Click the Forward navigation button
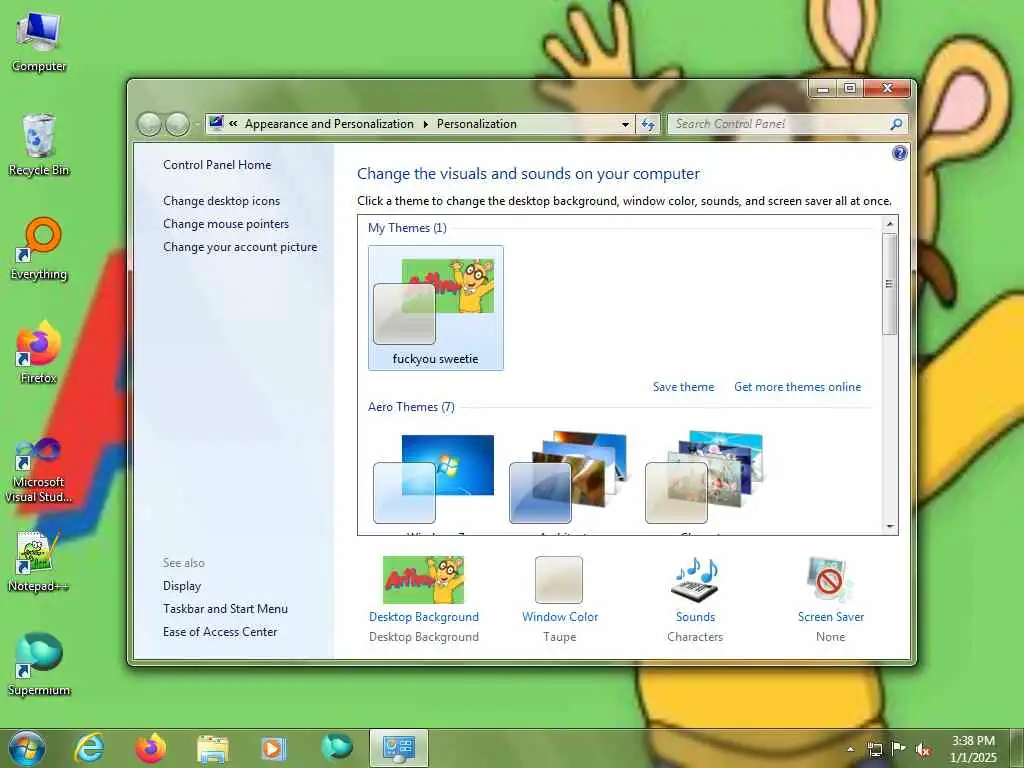1024x768 pixels. pyautogui.click(x=177, y=124)
